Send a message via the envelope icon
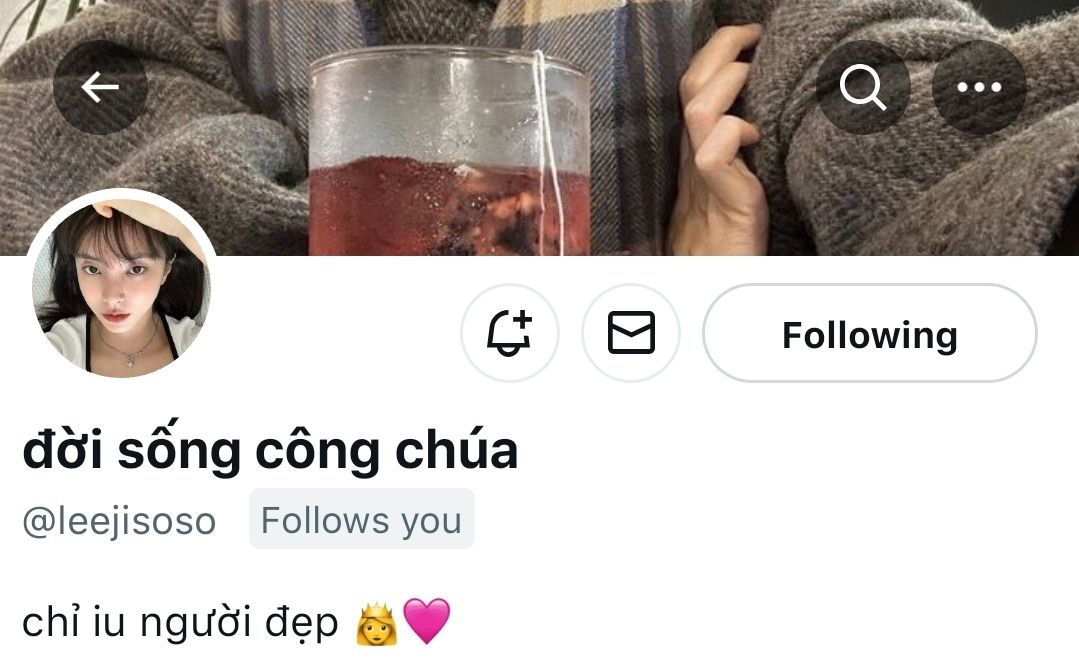This screenshot has height=670, width=1079. 631,333
